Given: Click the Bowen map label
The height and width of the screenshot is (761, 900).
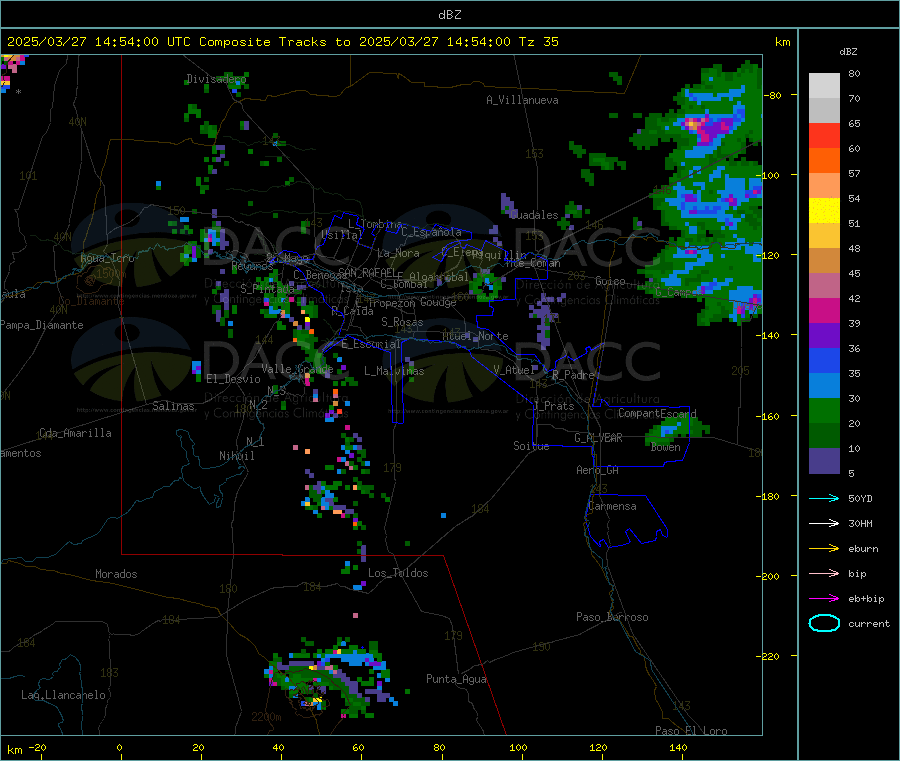Looking at the screenshot, I should [x=665, y=447].
